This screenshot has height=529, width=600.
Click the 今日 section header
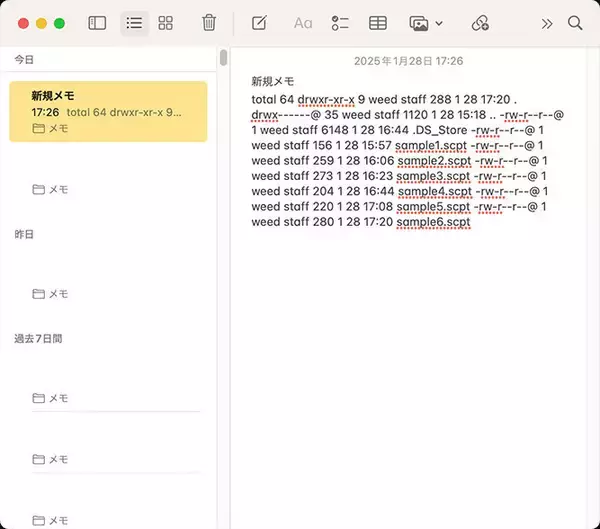pyautogui.click(x=24, y=60)
